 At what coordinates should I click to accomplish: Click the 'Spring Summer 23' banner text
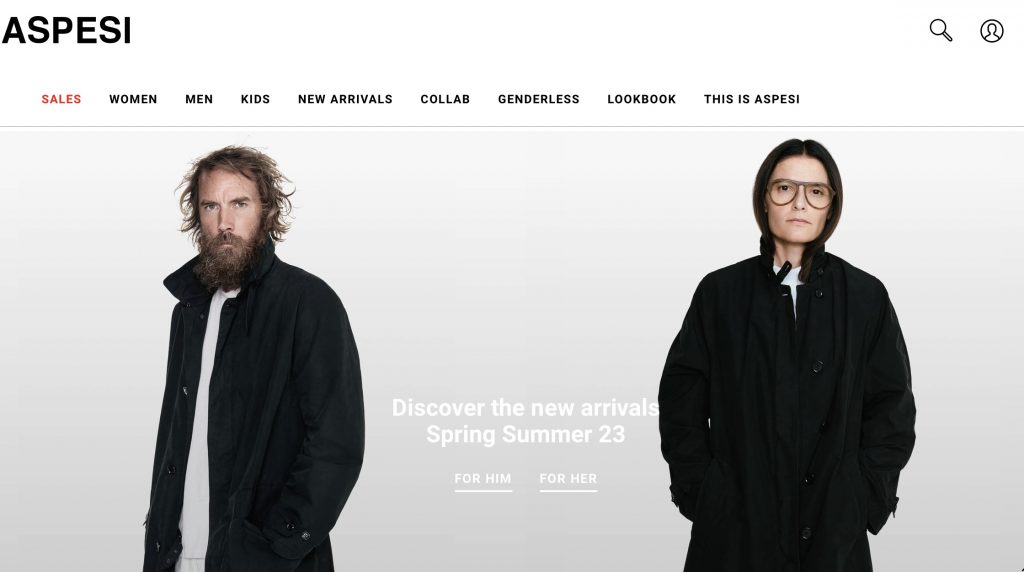pos(526,435)
